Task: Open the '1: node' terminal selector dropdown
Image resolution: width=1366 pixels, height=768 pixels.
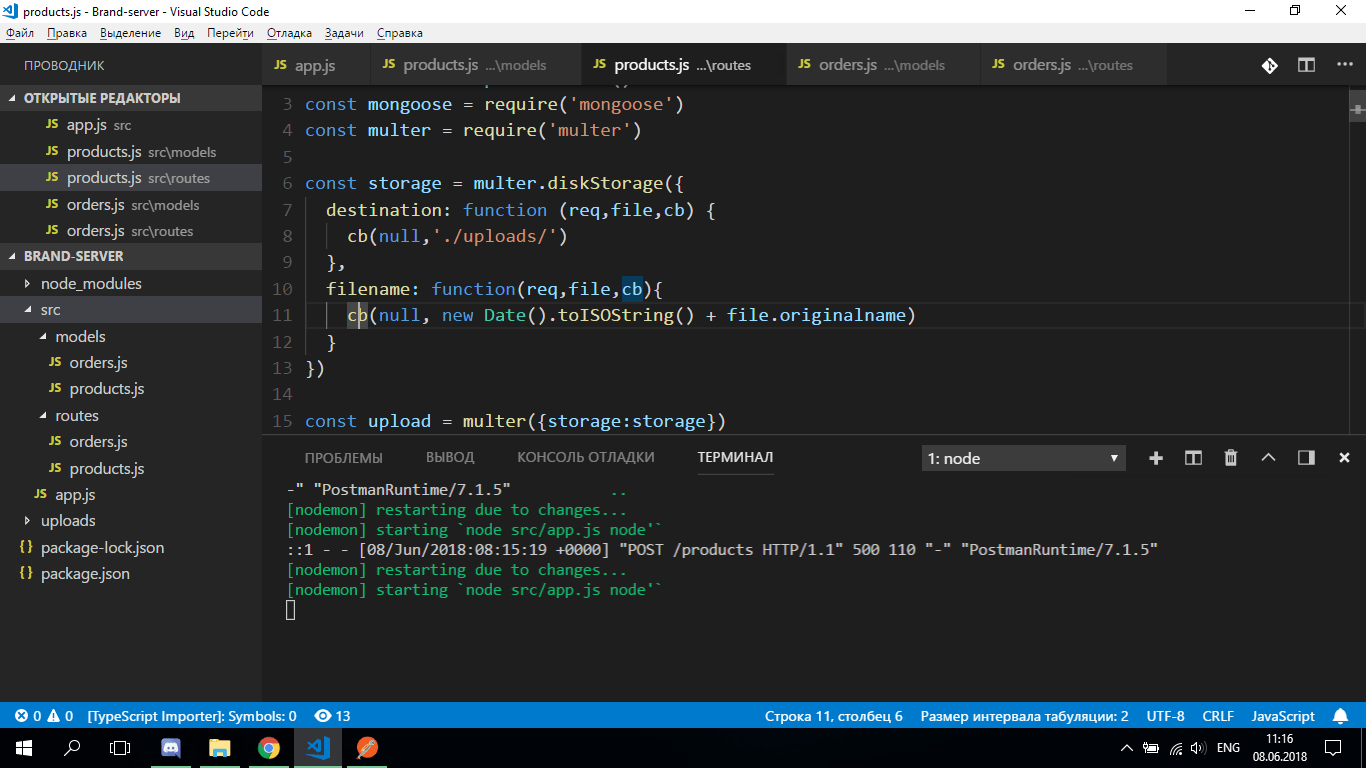Action: coord(1023,457)
